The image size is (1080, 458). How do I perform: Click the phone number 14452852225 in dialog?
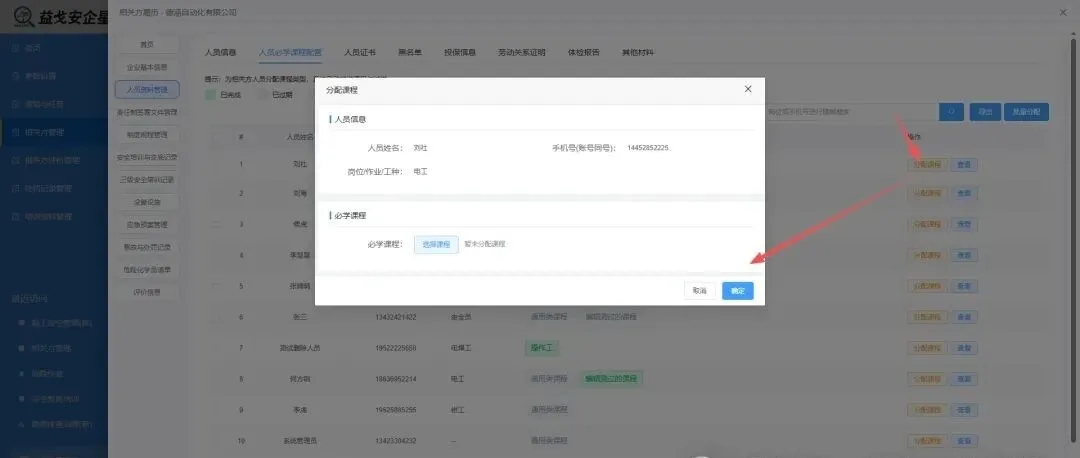click(x=648, y=147)
